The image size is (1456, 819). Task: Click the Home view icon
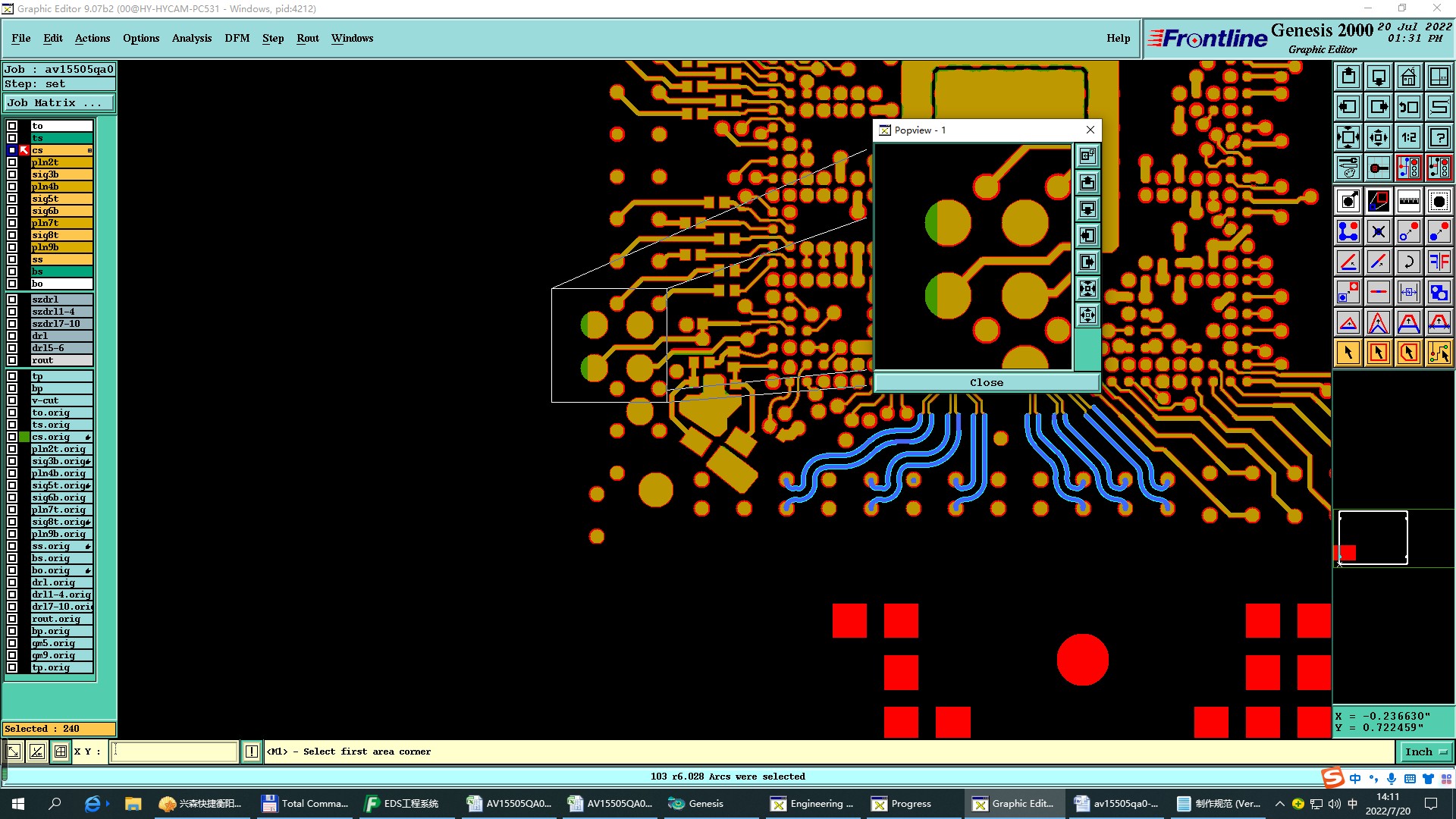click(x=1408, y=77)
